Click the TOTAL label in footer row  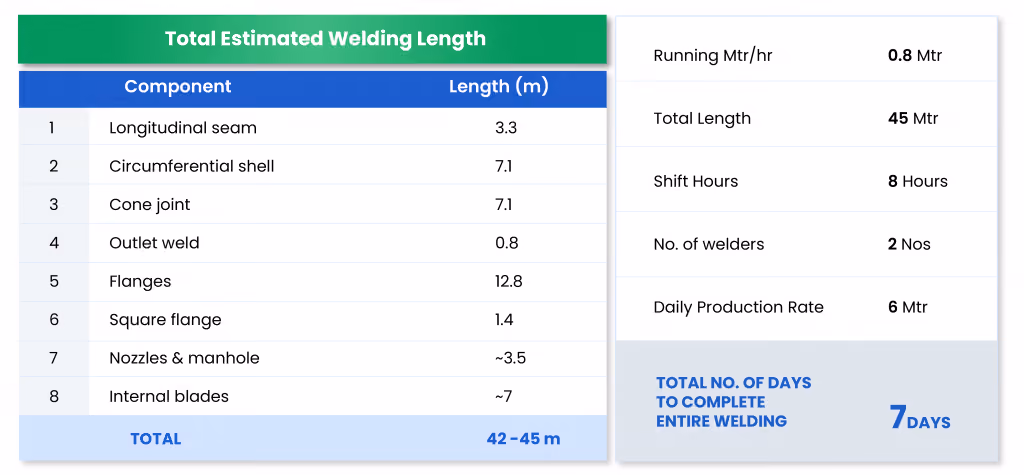[155, 438]
